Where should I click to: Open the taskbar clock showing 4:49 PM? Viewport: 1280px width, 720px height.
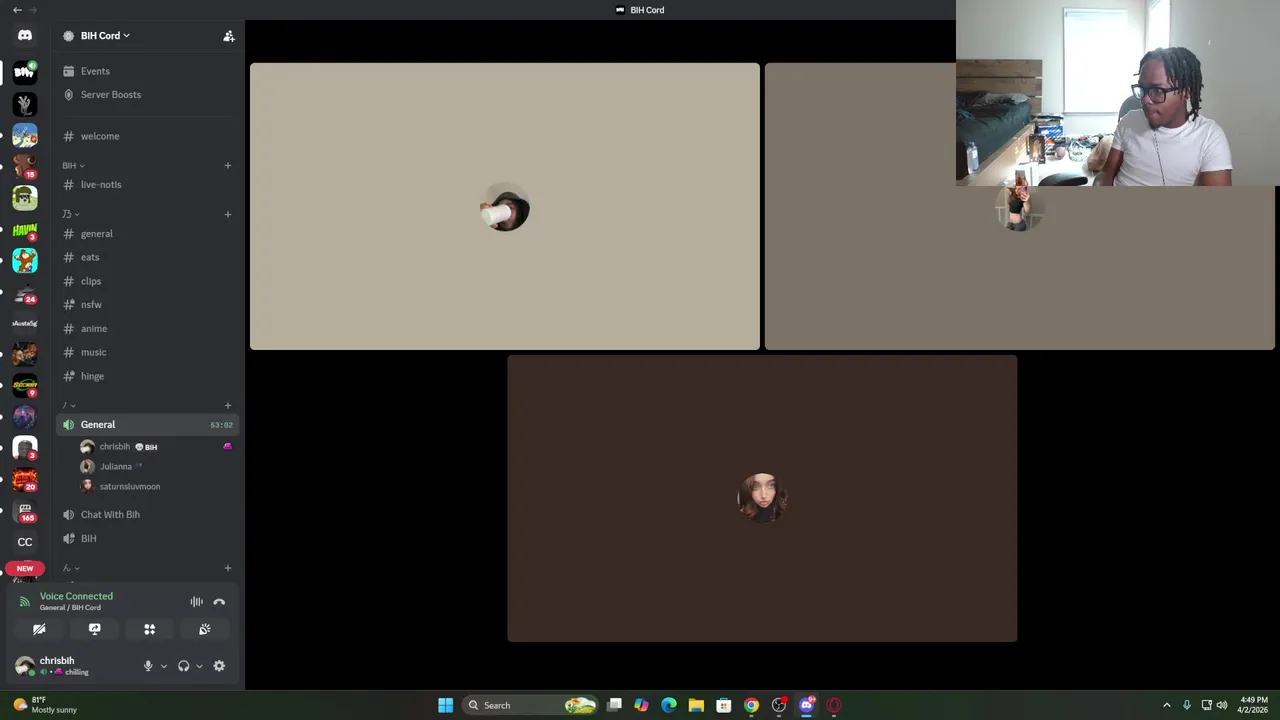coord(1254,705)
